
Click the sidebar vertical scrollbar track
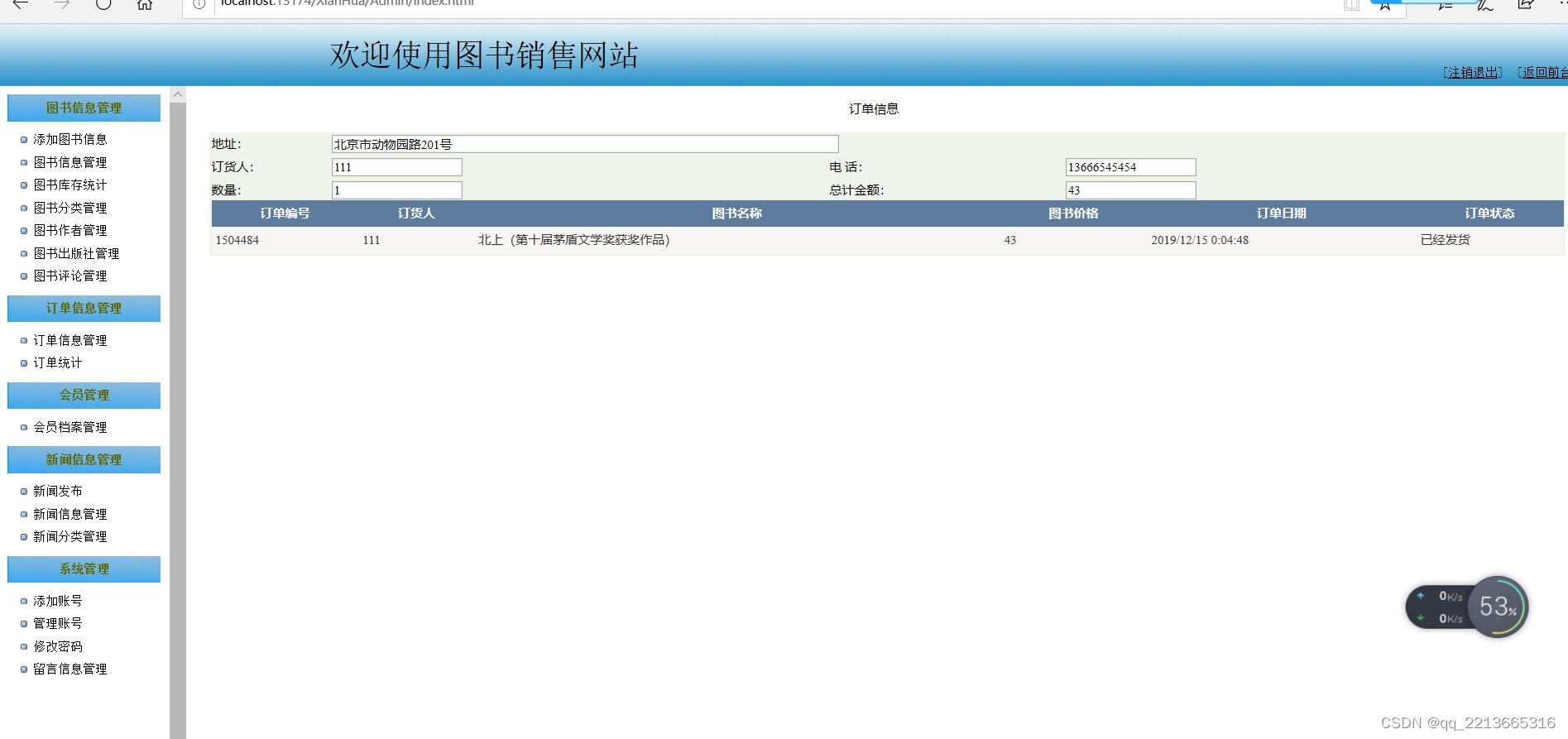(x=178, y=420)
